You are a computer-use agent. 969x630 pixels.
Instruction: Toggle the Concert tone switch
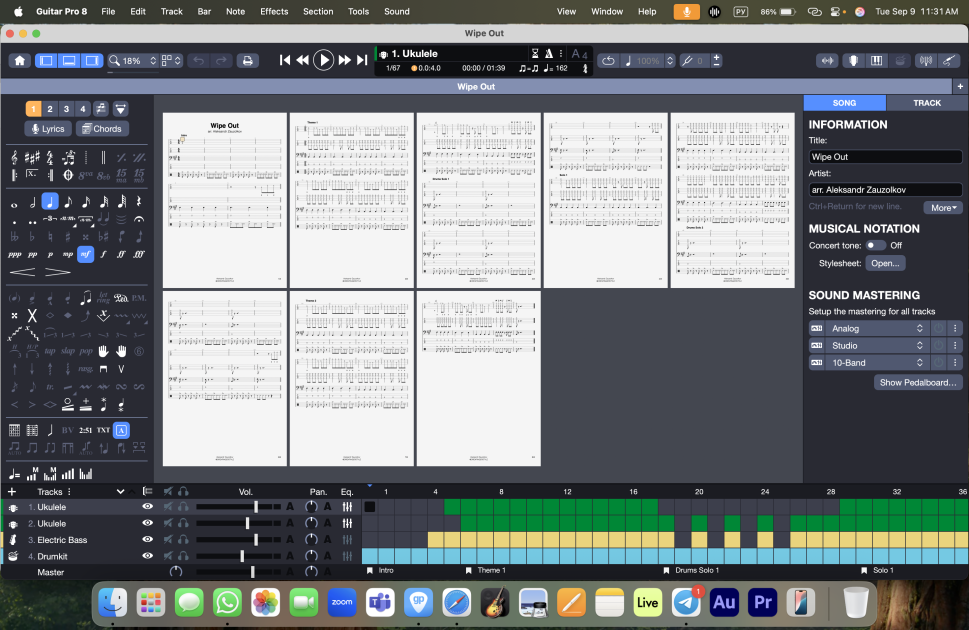tap(875, 245)
